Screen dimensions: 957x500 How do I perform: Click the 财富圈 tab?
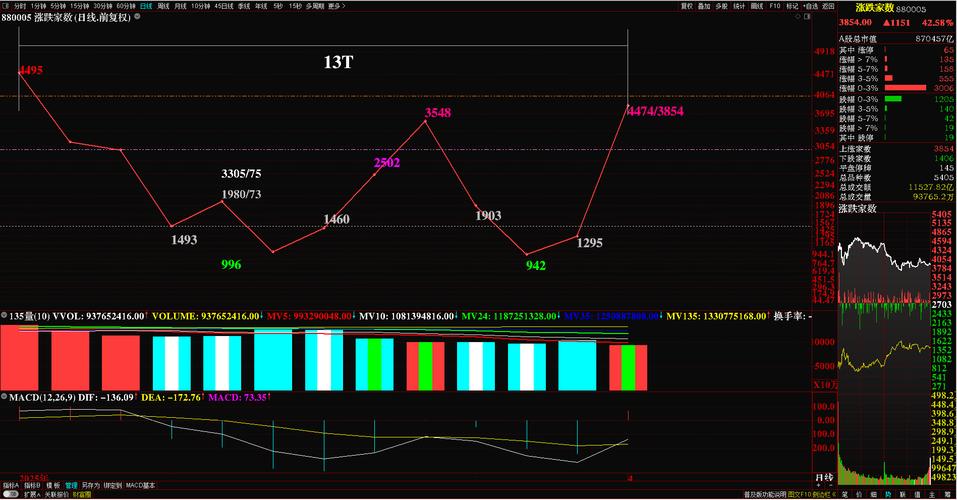pos(82,495)
